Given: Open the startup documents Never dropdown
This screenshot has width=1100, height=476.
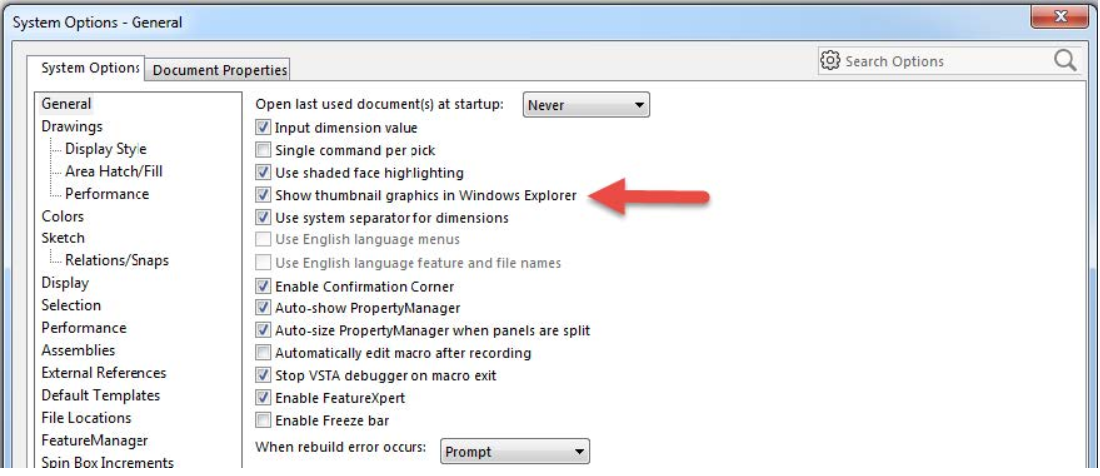Looking at the screenshot, I should point(586,105).
